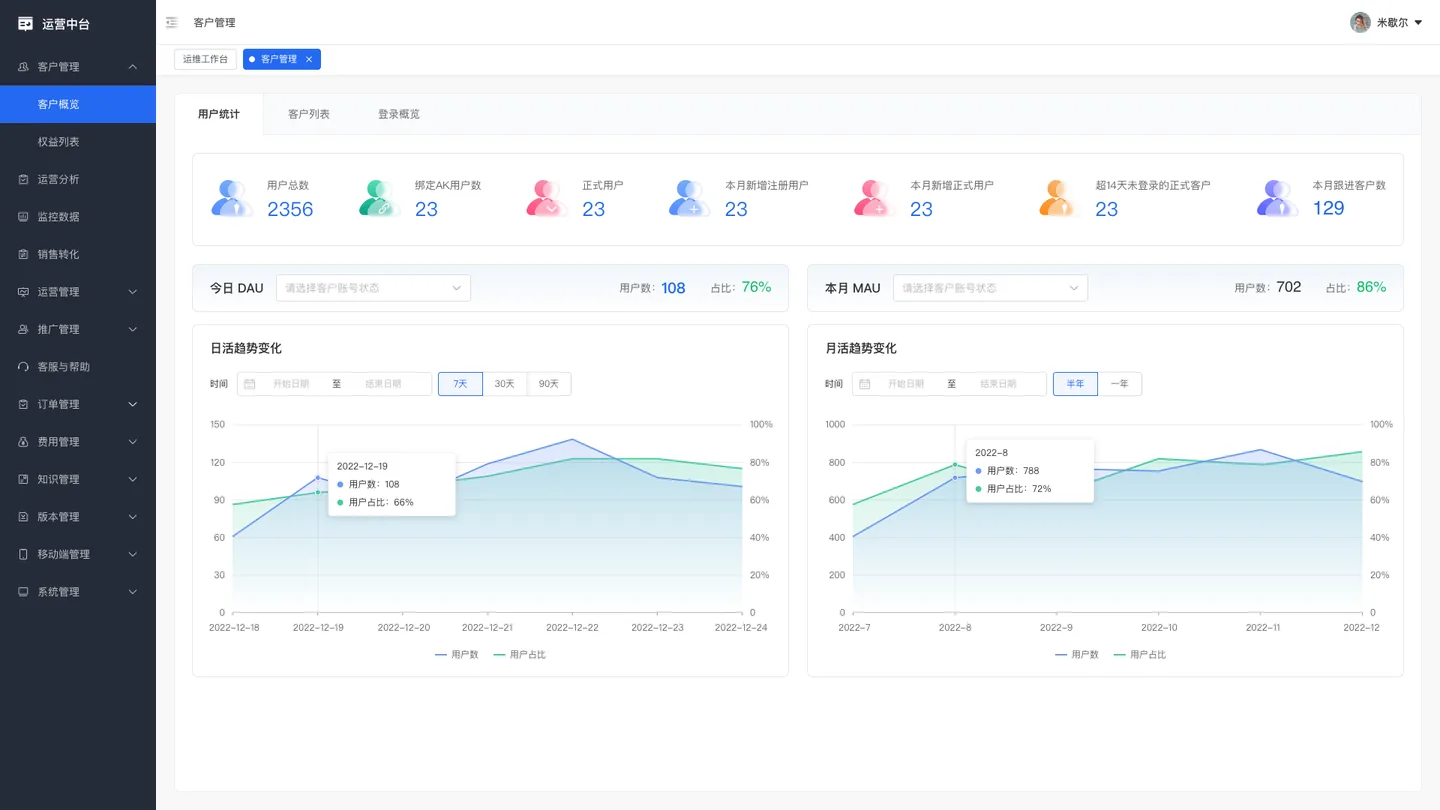This screenshot has height=810, width=1440.
Task: Toggle the 用户占比 legend in the daily chart
Action: point(520,655)
